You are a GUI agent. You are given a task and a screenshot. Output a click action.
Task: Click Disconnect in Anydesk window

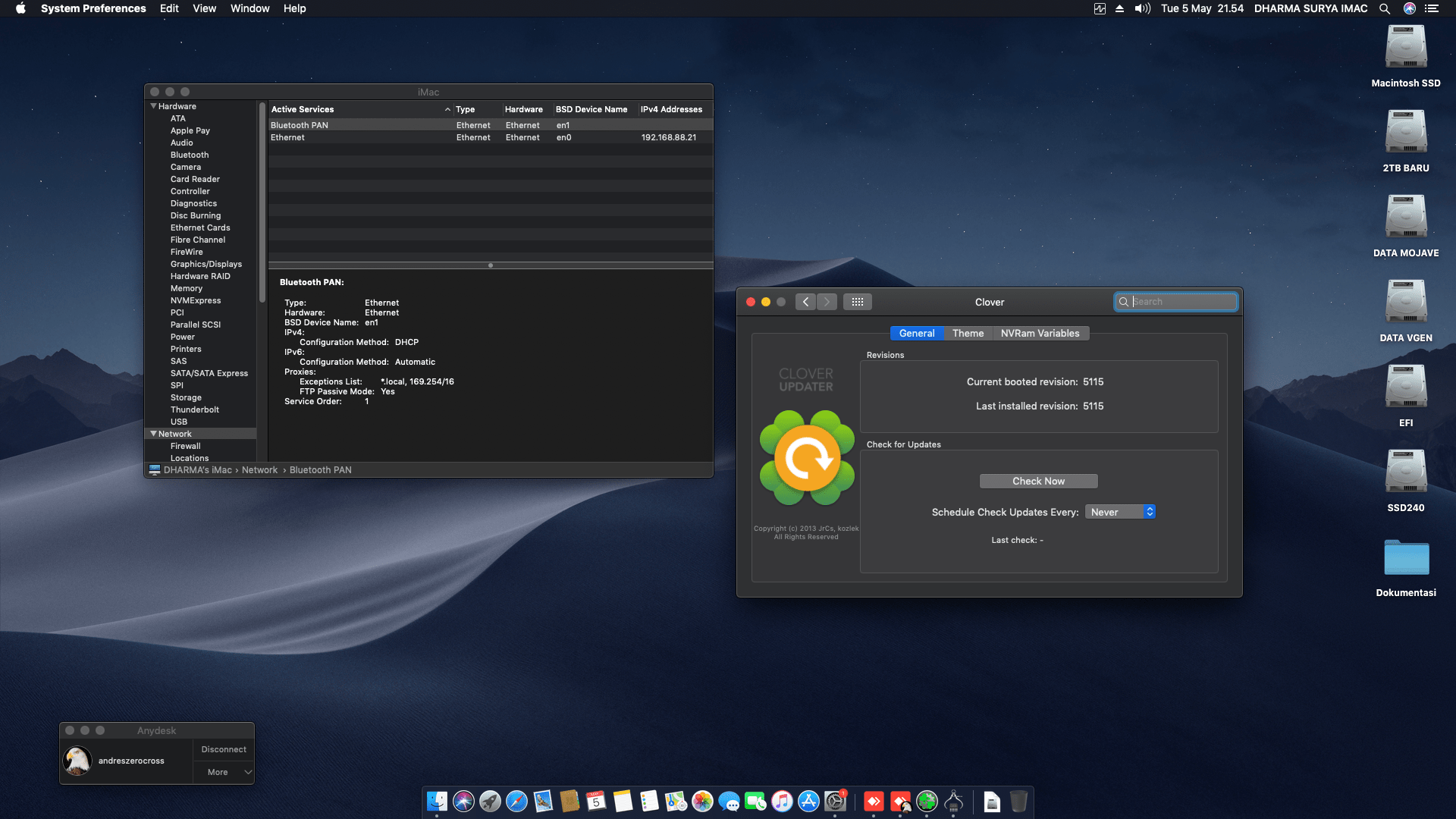click(x=224, y=749)
